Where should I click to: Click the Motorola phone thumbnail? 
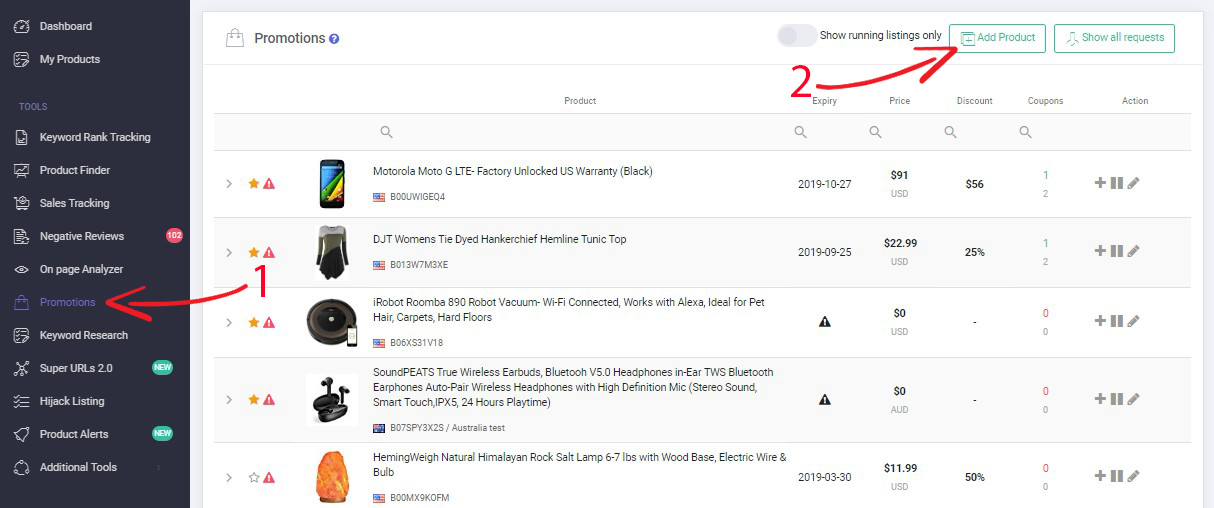pos(333,184)
